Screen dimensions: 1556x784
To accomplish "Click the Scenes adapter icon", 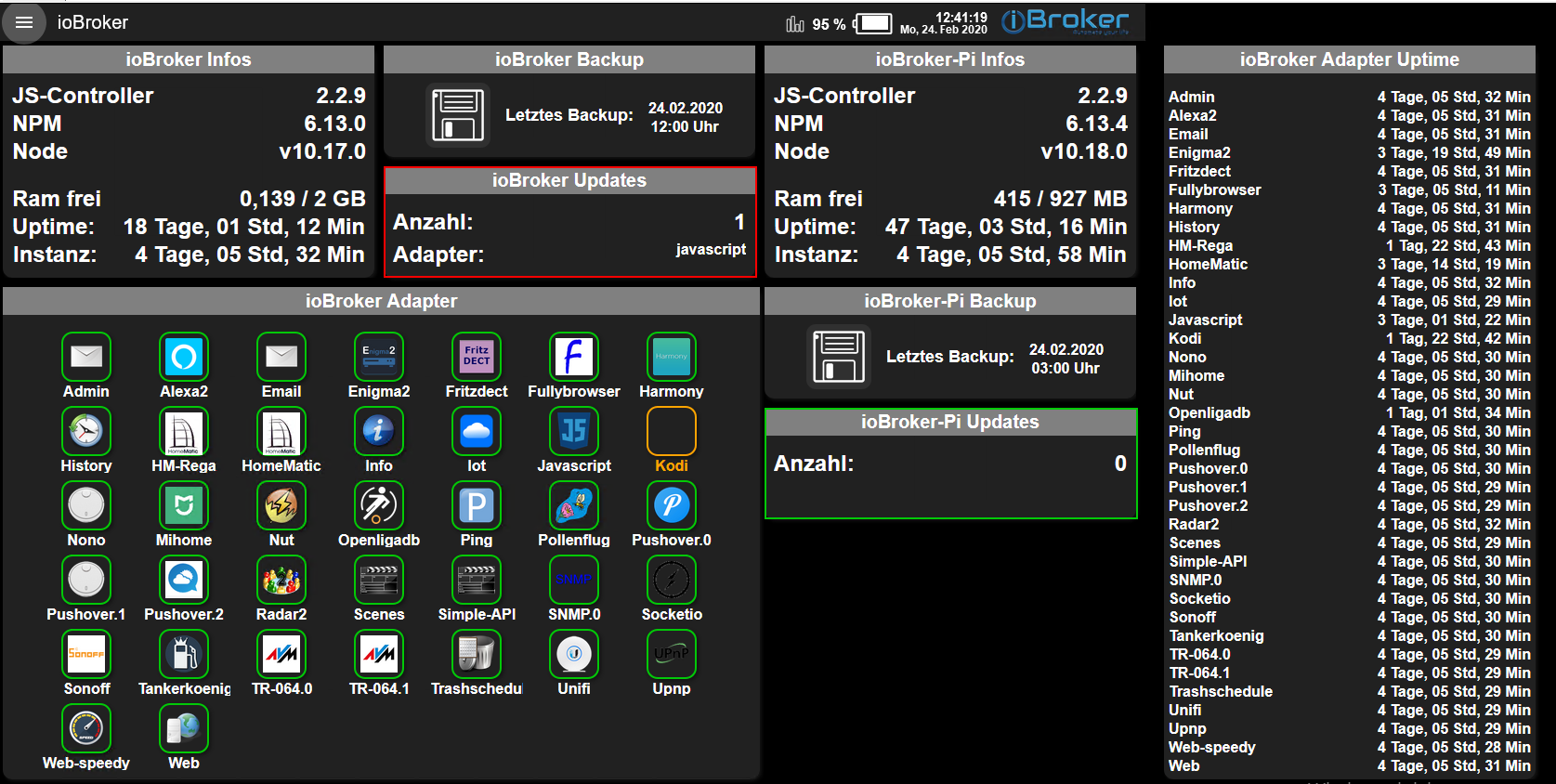I will (379, 580).
